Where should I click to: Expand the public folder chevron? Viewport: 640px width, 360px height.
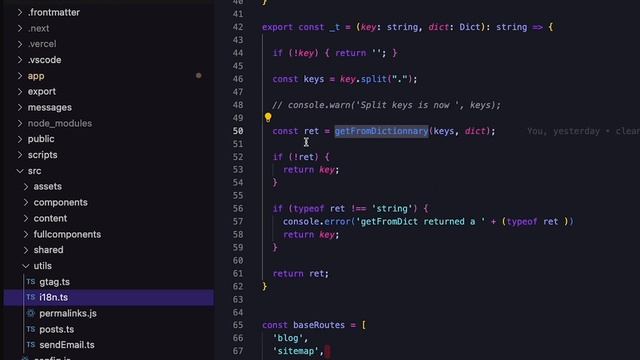pyautogui.click(x=20, y=139)
